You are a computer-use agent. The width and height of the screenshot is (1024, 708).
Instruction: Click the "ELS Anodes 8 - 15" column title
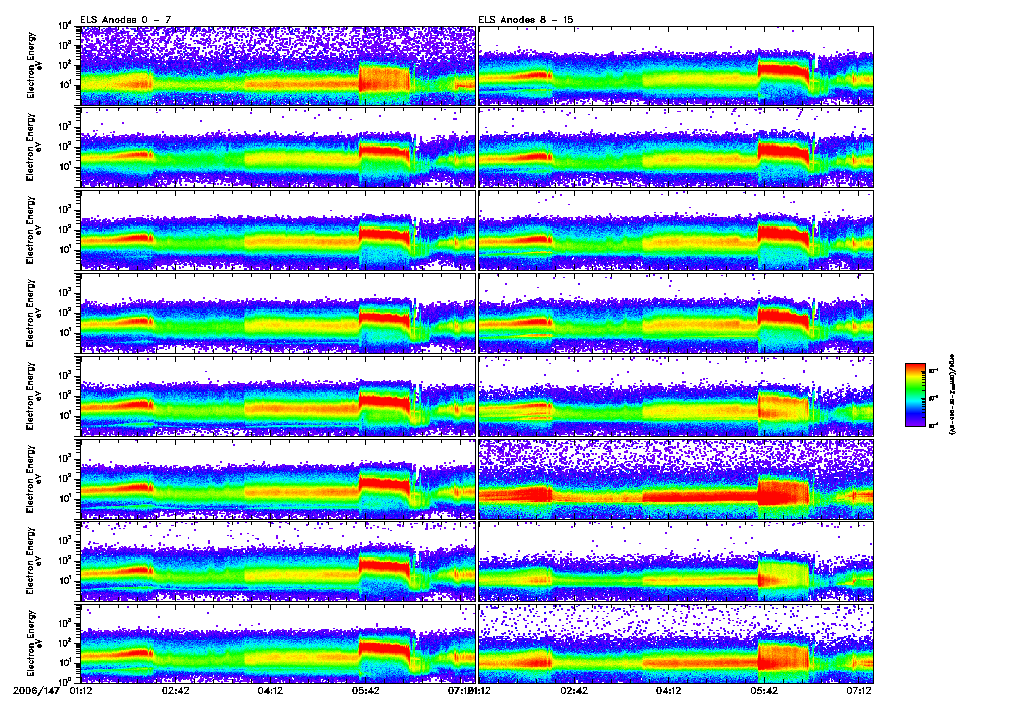(526, 20)
